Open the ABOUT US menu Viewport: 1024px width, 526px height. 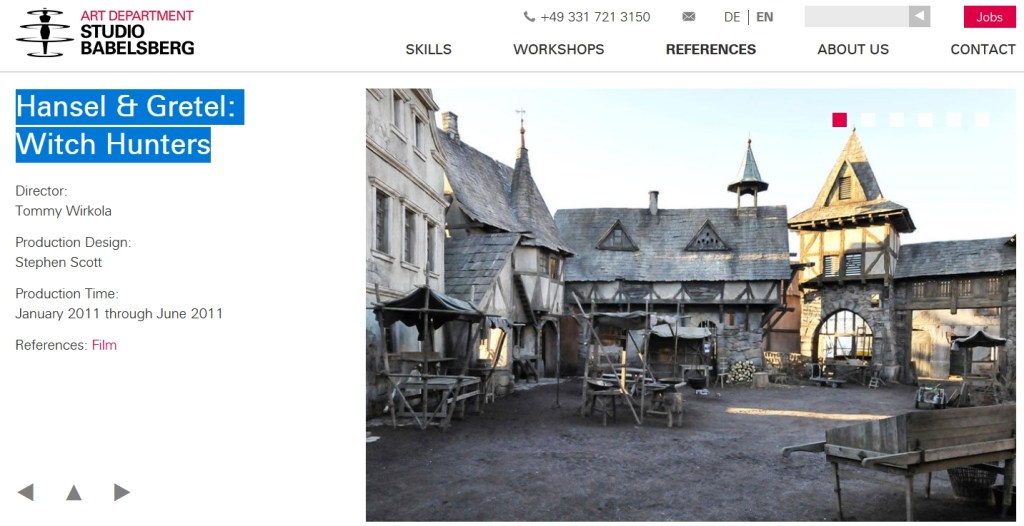(853, 50)
